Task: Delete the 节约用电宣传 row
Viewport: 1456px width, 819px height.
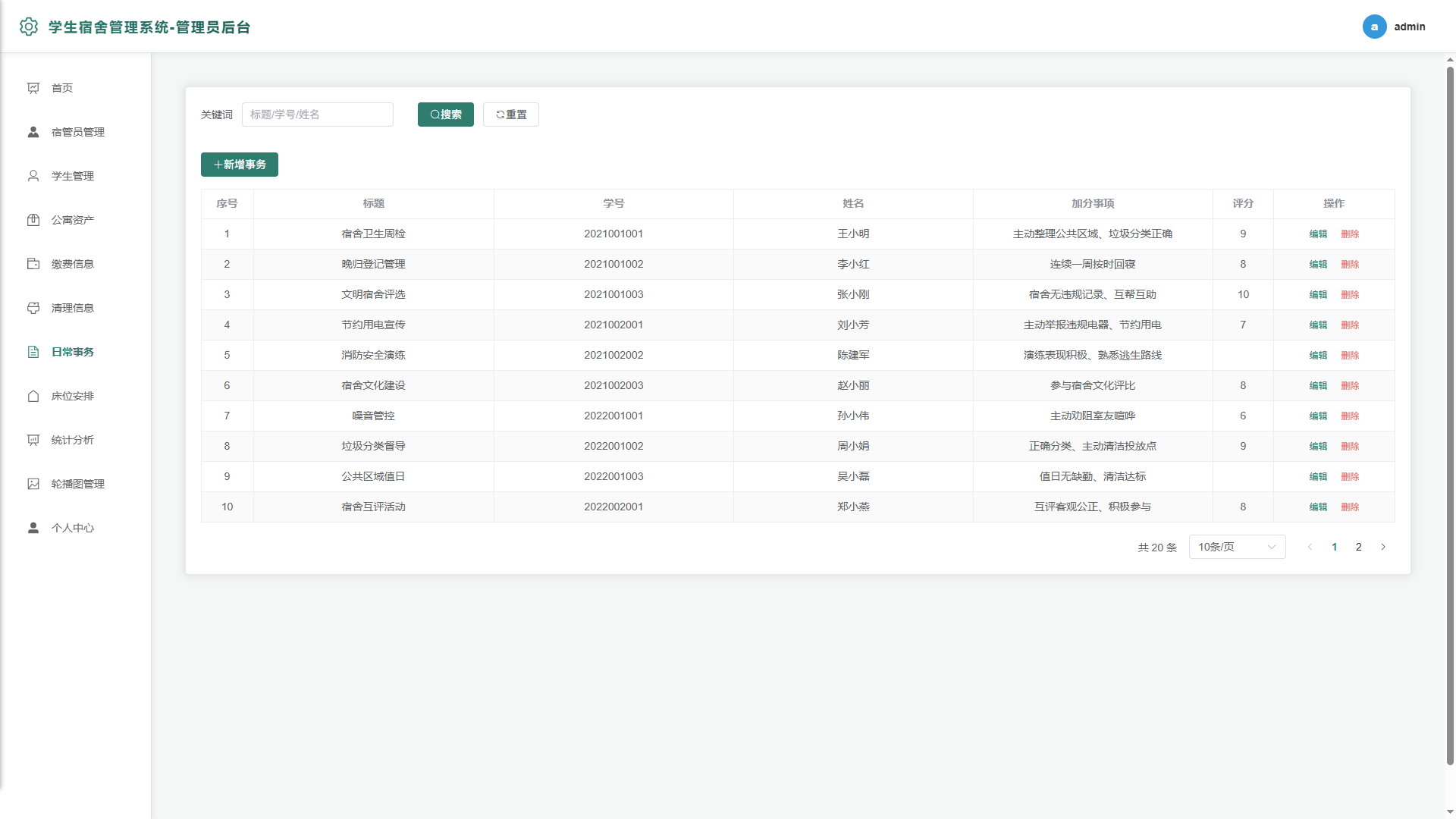Action: [1350, 325]
